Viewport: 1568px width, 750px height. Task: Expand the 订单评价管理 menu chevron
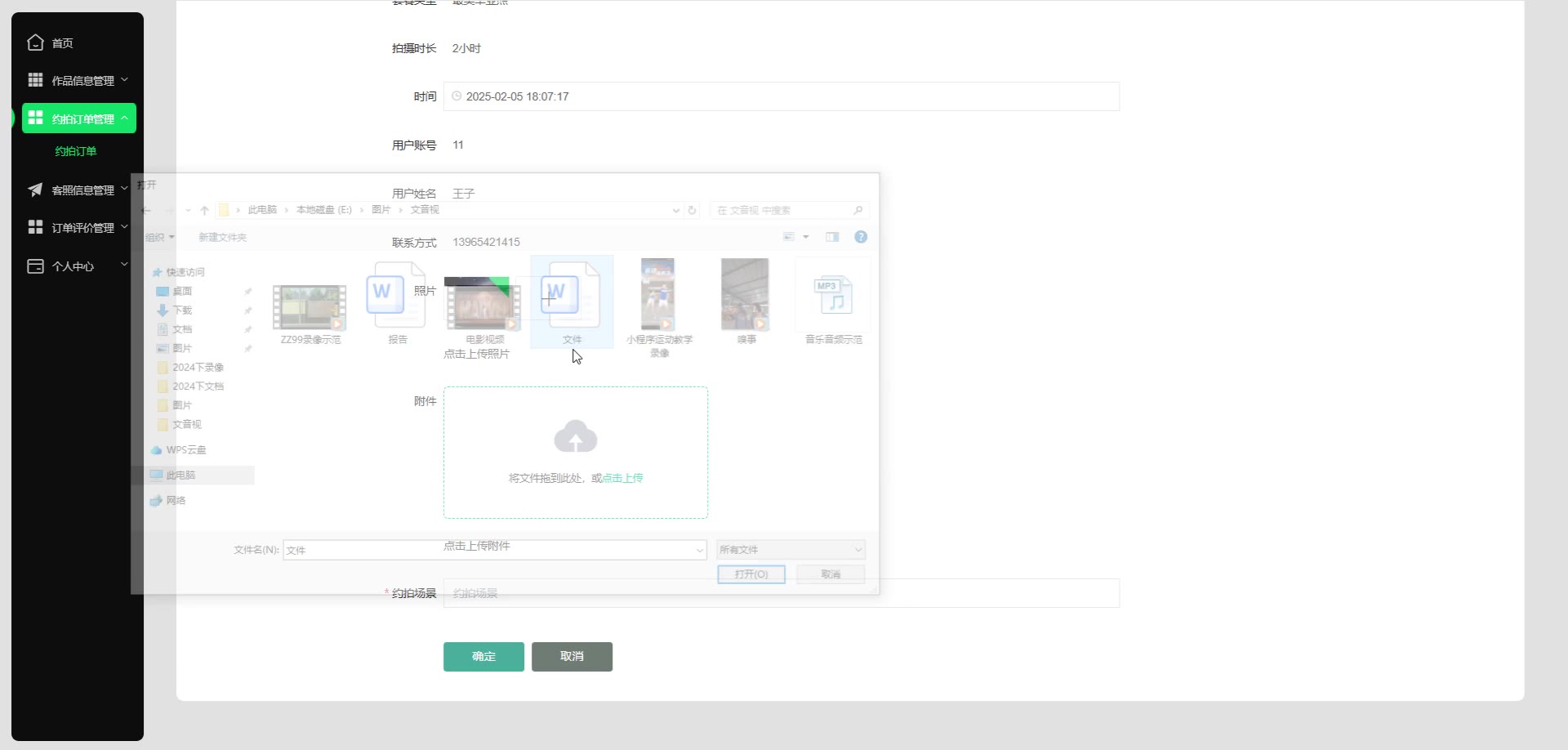125,227
